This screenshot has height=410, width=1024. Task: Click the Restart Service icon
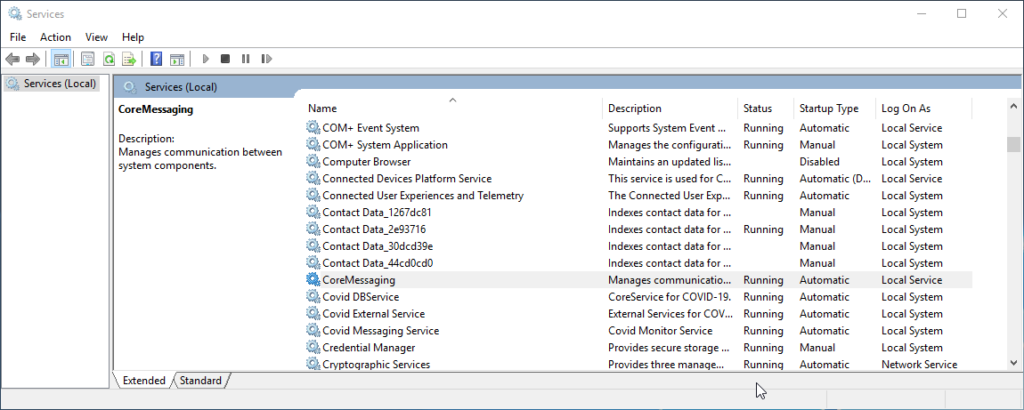264,59
